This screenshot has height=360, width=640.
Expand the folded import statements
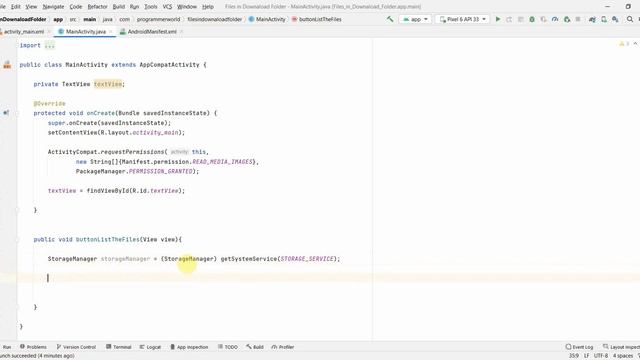[49, 45]
